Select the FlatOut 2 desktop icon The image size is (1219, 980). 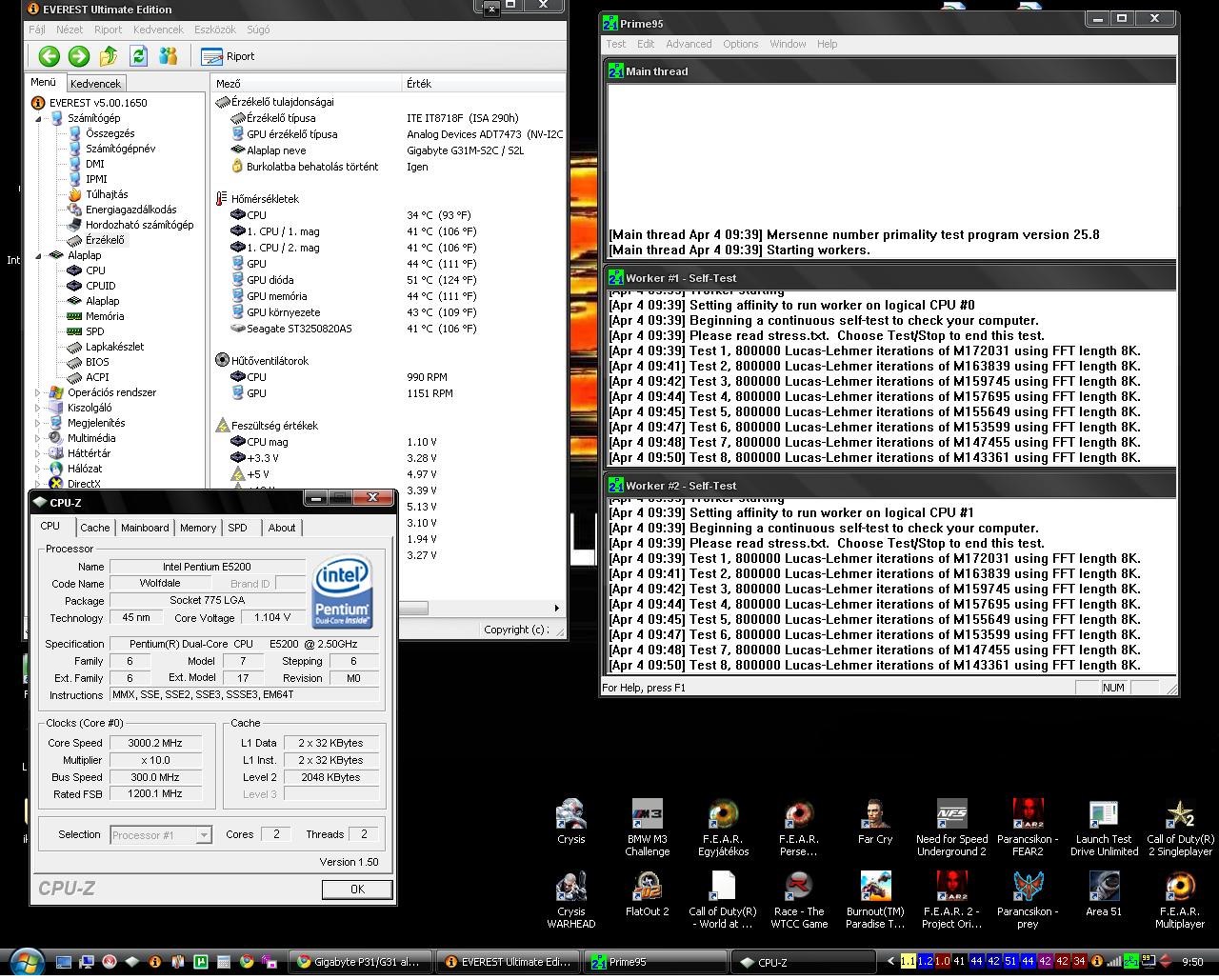(648, 894)
